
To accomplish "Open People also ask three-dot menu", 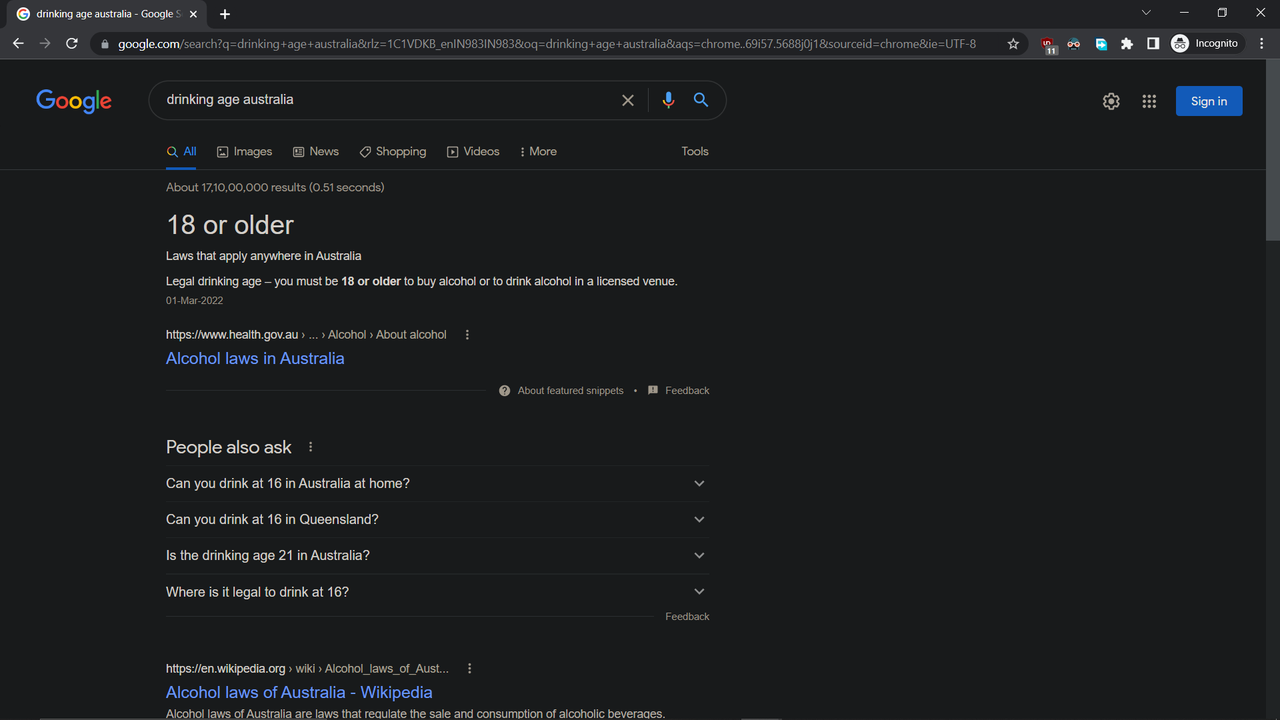I will click(x=310, y=447).
